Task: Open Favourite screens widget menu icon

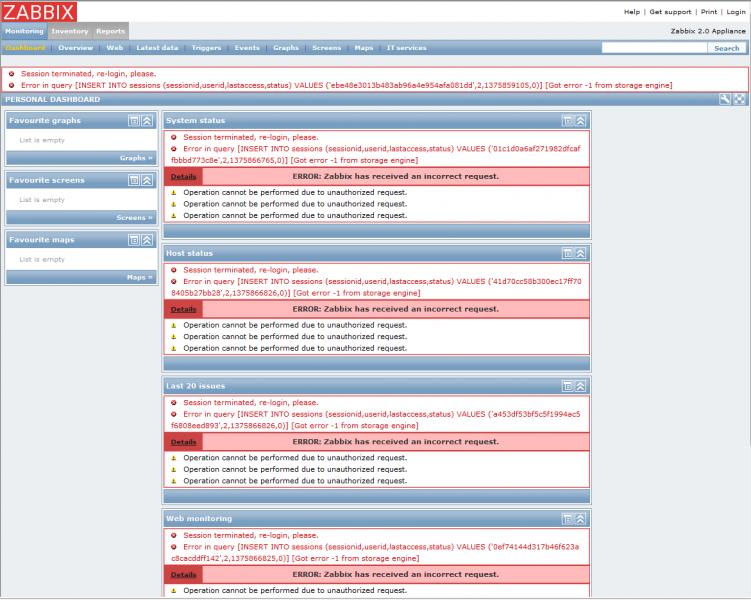Action: [134, 180]
